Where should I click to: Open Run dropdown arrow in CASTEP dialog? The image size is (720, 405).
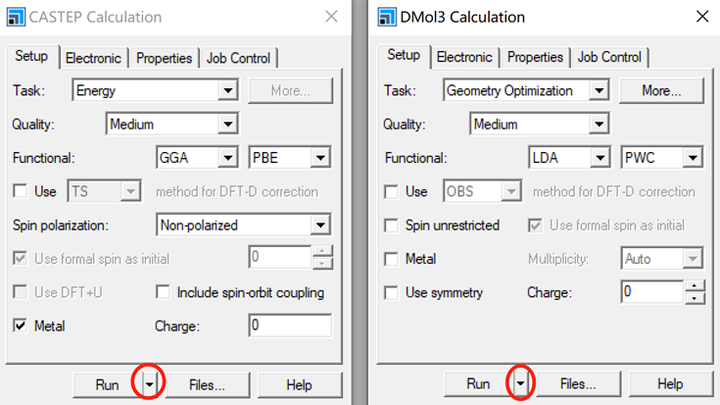(150, 384)
